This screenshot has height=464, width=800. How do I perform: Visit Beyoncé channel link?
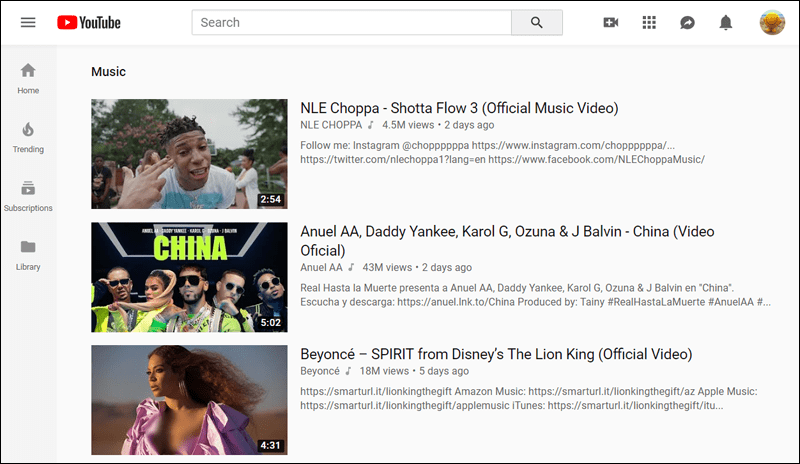[319, 371]
